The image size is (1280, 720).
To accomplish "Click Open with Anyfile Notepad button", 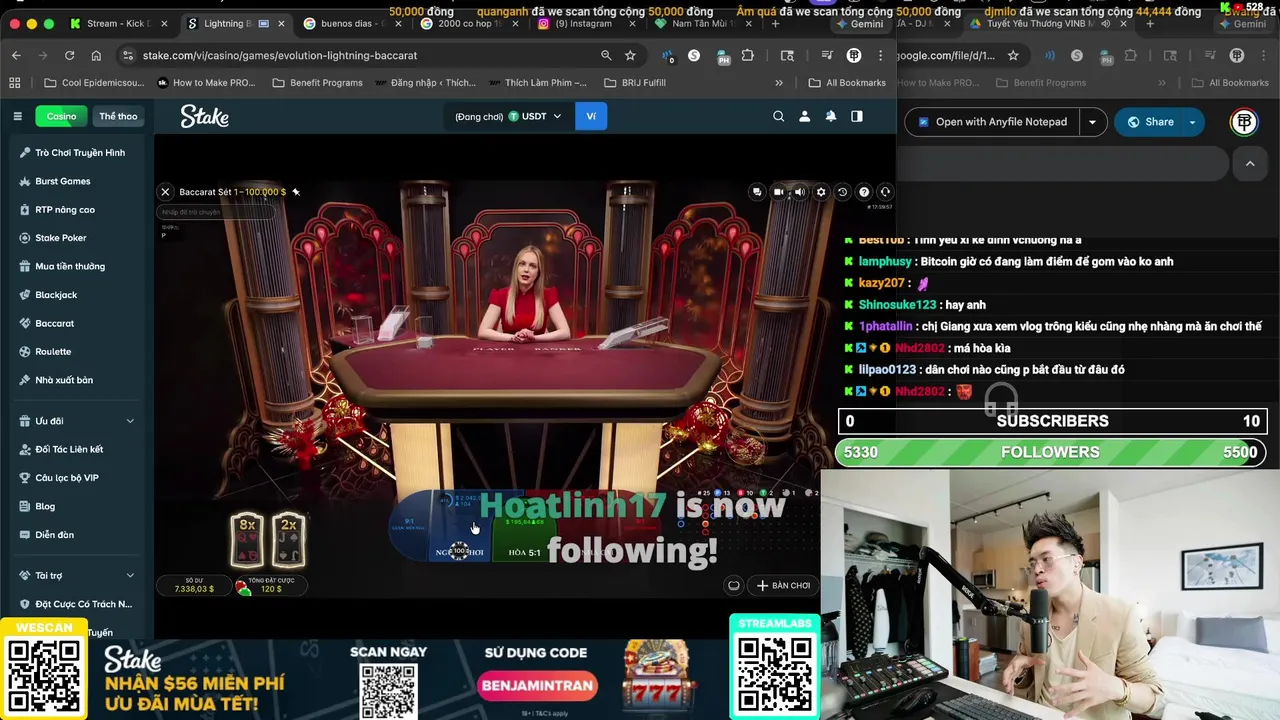I will (x=992, y=122).
